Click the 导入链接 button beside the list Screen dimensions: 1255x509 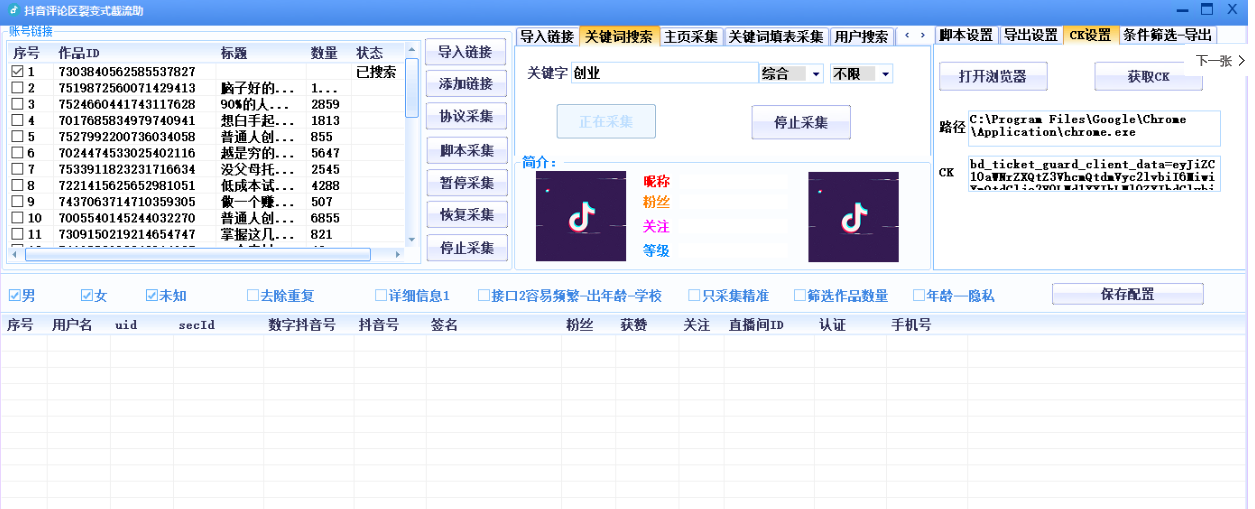[x=466, y=53]
